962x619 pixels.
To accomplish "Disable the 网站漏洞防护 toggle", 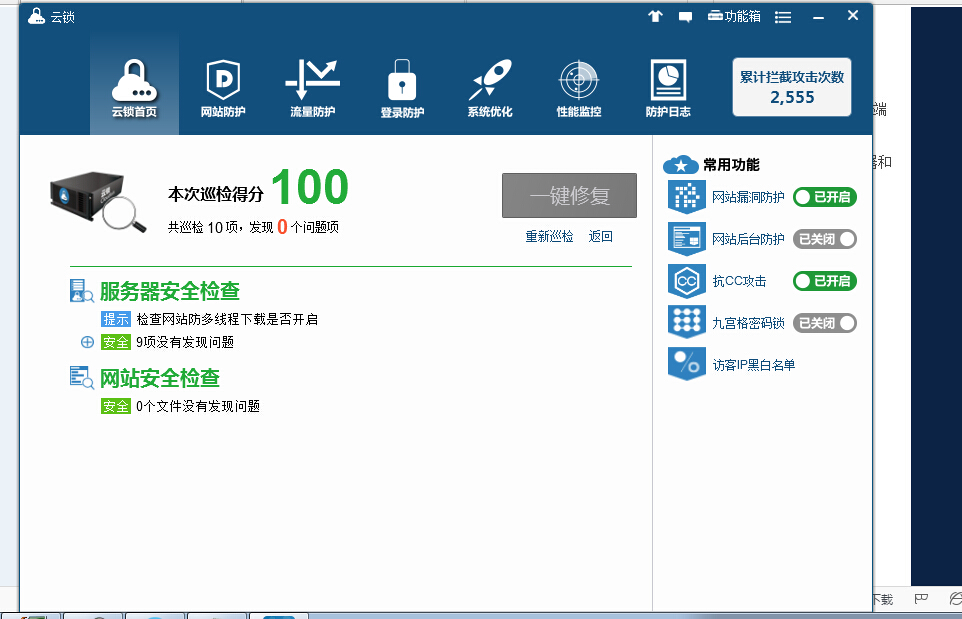I will [824, 197].
